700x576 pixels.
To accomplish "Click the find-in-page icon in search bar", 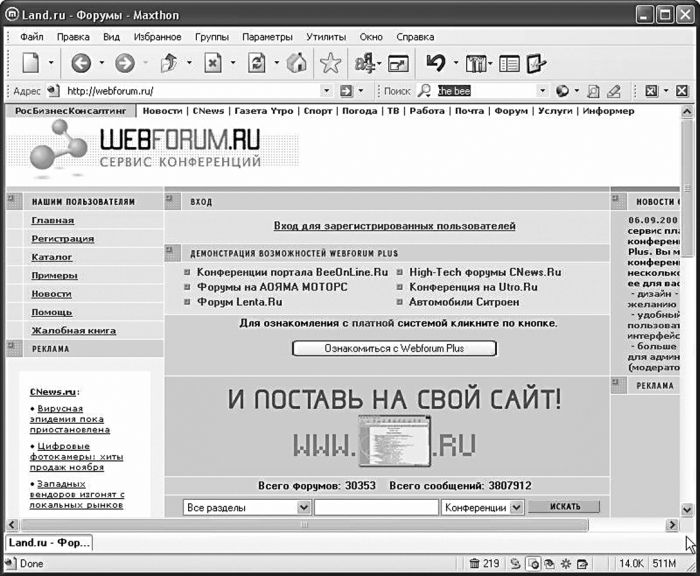I will pos(593,91).
